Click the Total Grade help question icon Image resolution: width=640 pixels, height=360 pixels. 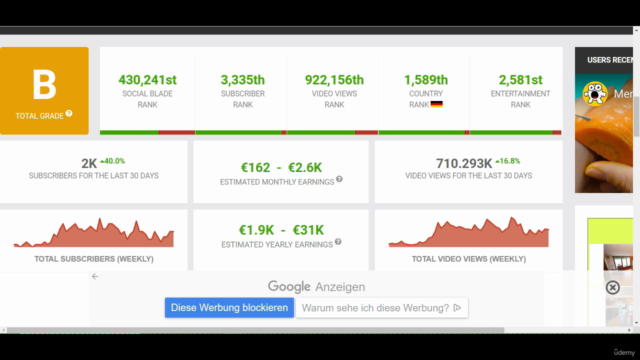[x=69, y=113]
